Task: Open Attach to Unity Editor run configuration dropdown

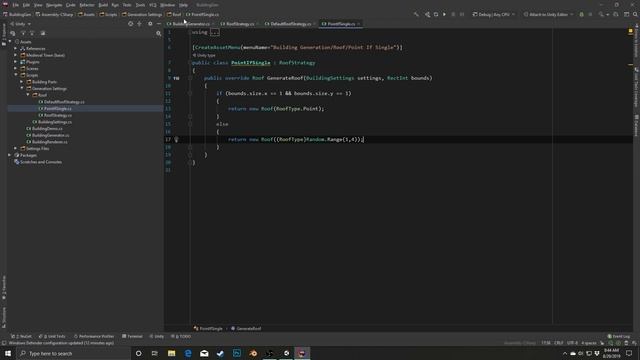Action: [x=549, y=14]
